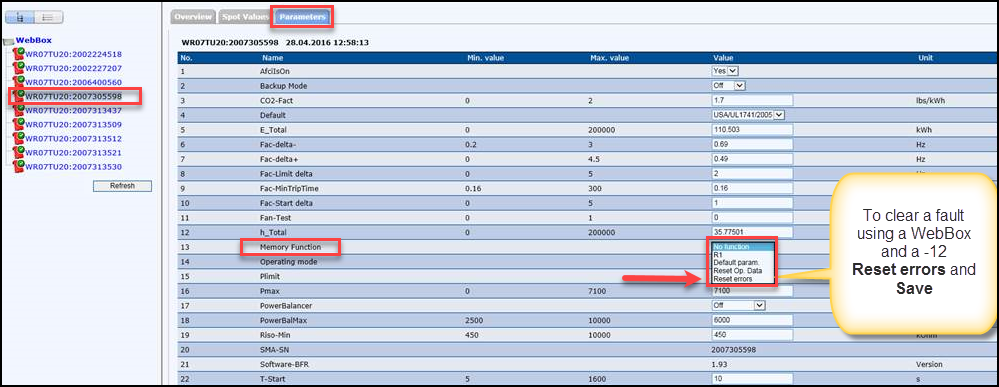Open device link WR07TU20:2007313530
Image resolution: width=999 pixels, height=387 pixels.
pos(73,166)
